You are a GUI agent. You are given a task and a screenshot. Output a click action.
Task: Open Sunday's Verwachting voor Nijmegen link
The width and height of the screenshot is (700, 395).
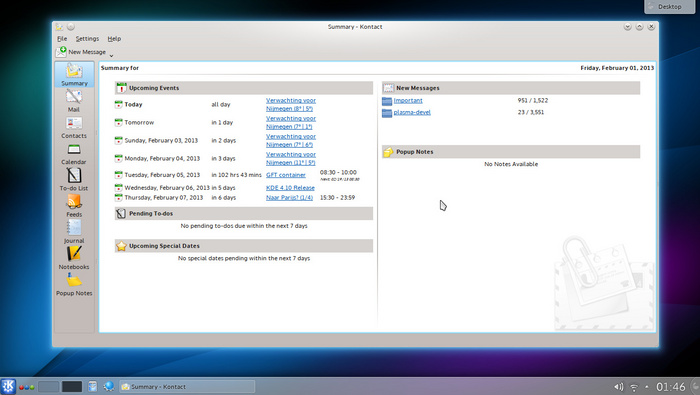point(291,140)
